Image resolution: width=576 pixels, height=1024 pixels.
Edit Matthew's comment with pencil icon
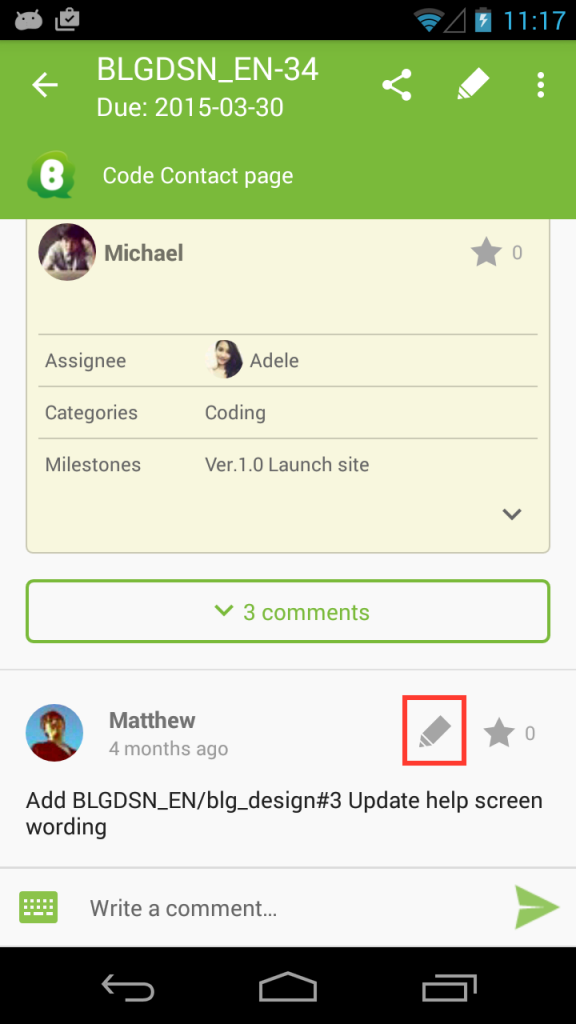click(x=434, y=731)
